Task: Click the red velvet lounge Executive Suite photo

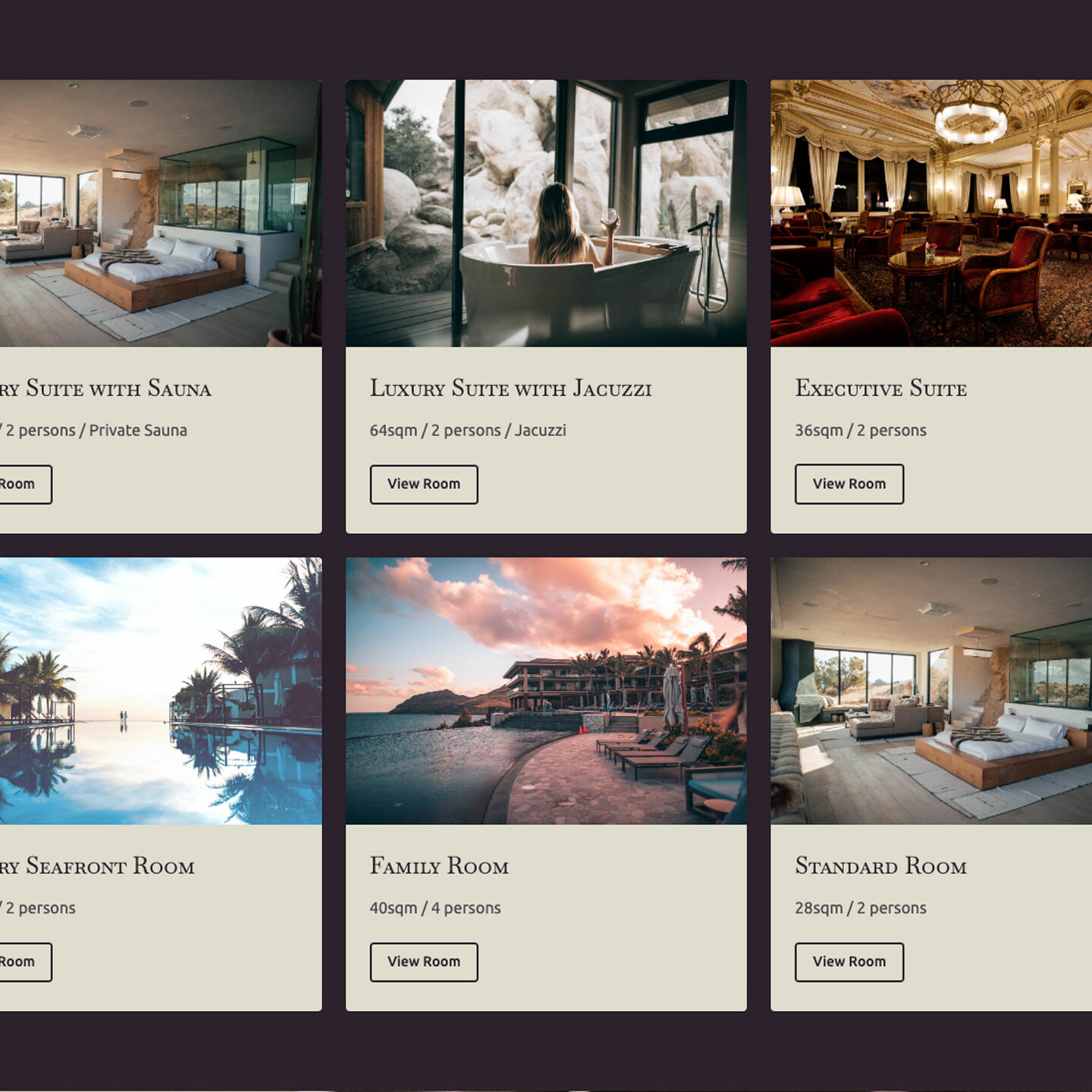Action: pyautogui.click(x=931, y=213)
